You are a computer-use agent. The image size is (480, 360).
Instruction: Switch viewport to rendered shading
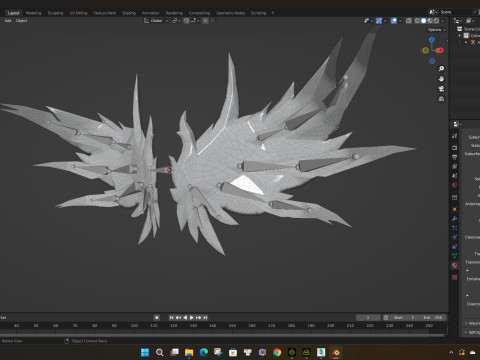click(x=436, y=21)
